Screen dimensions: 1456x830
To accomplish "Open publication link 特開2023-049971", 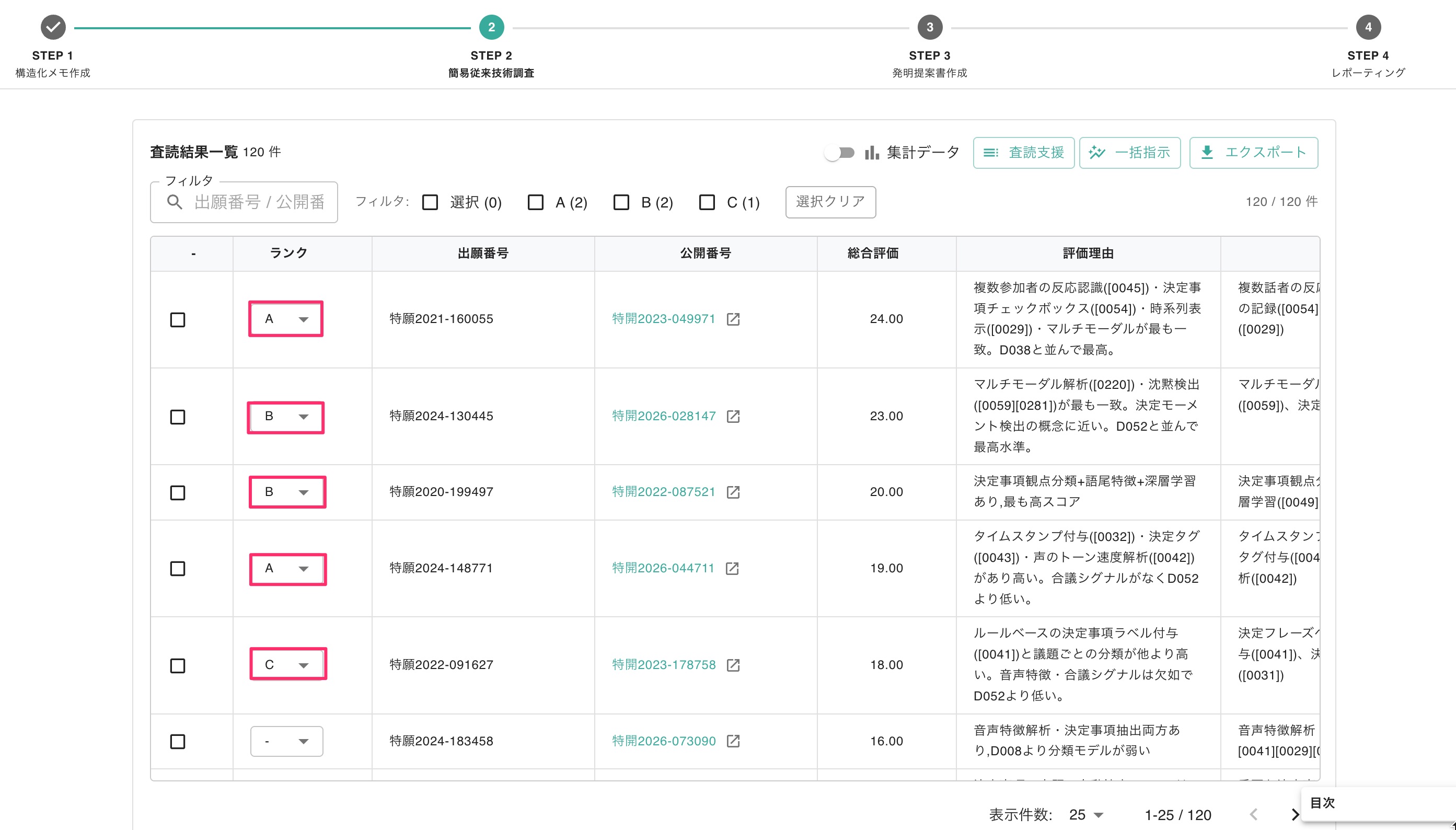I will 663,319.
